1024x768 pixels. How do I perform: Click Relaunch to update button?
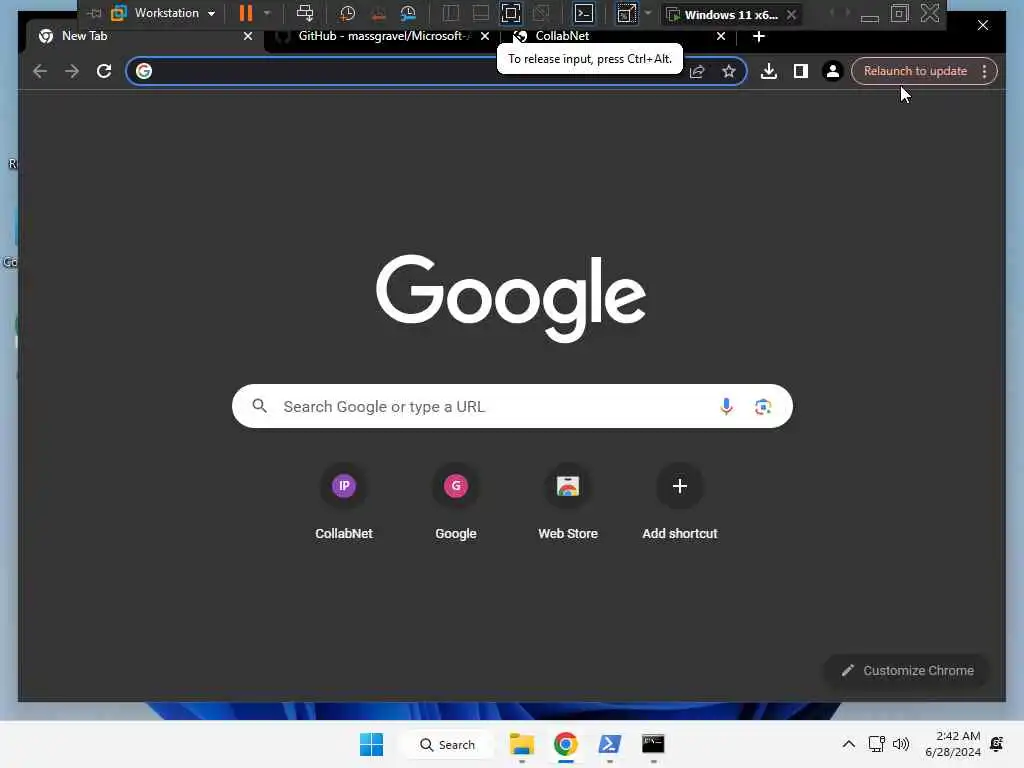coord(915,71)
